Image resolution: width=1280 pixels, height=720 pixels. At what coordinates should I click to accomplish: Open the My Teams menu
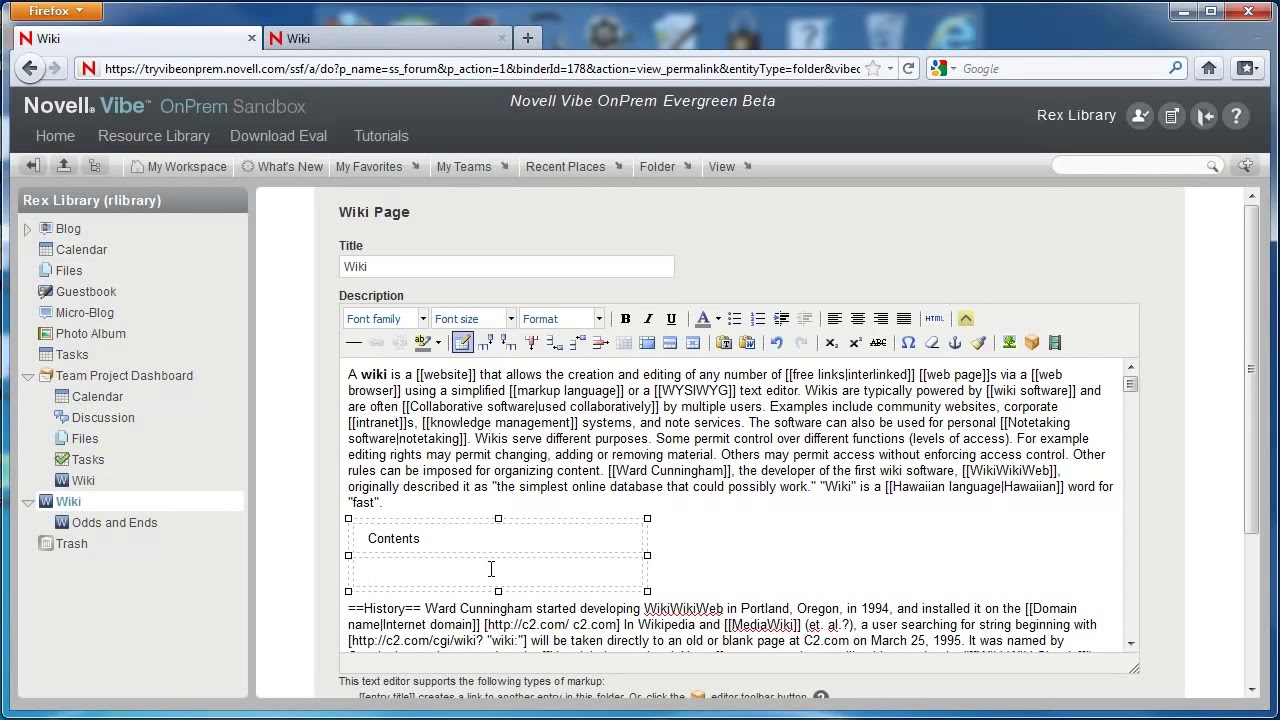[472, 167]
